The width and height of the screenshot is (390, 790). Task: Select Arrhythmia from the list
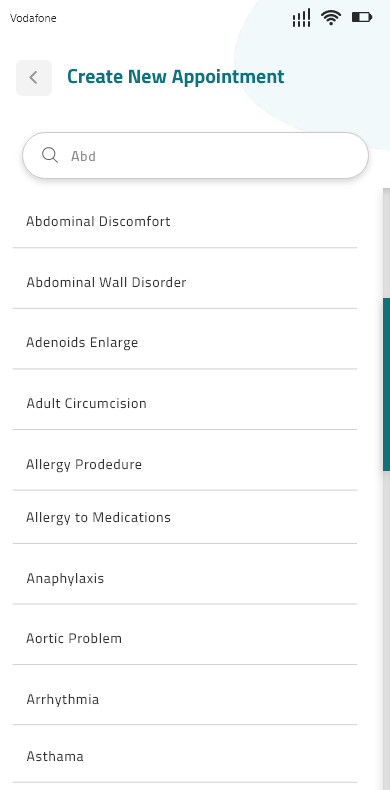point(185,699)
